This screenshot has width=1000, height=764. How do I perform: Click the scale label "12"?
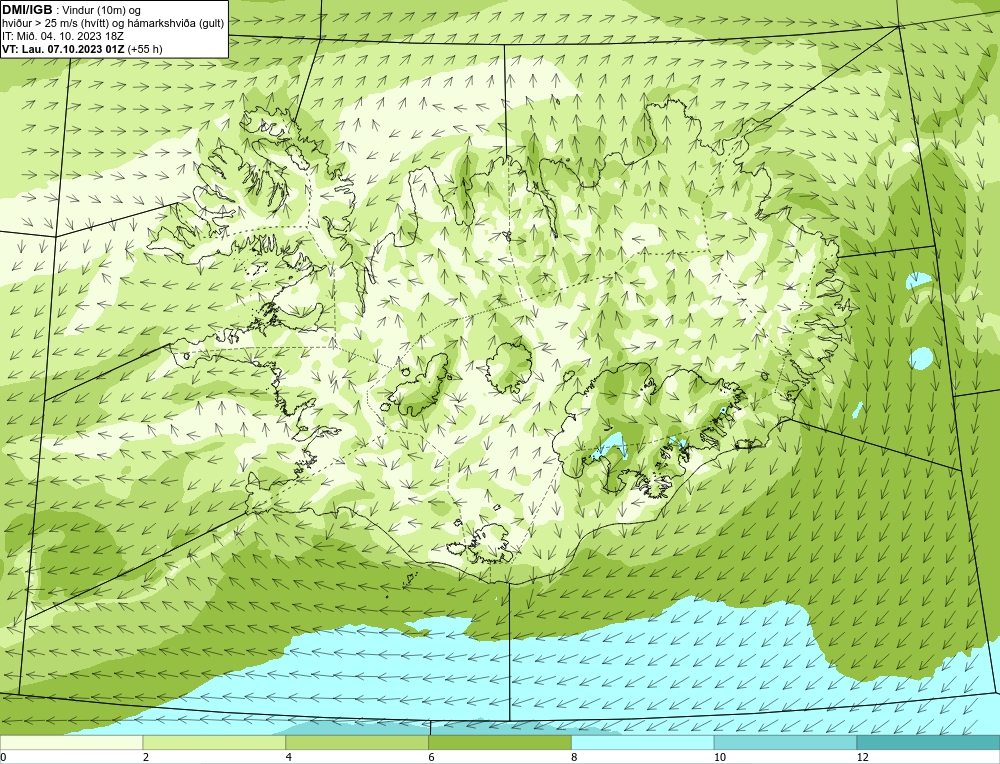(x=863, y=757)
